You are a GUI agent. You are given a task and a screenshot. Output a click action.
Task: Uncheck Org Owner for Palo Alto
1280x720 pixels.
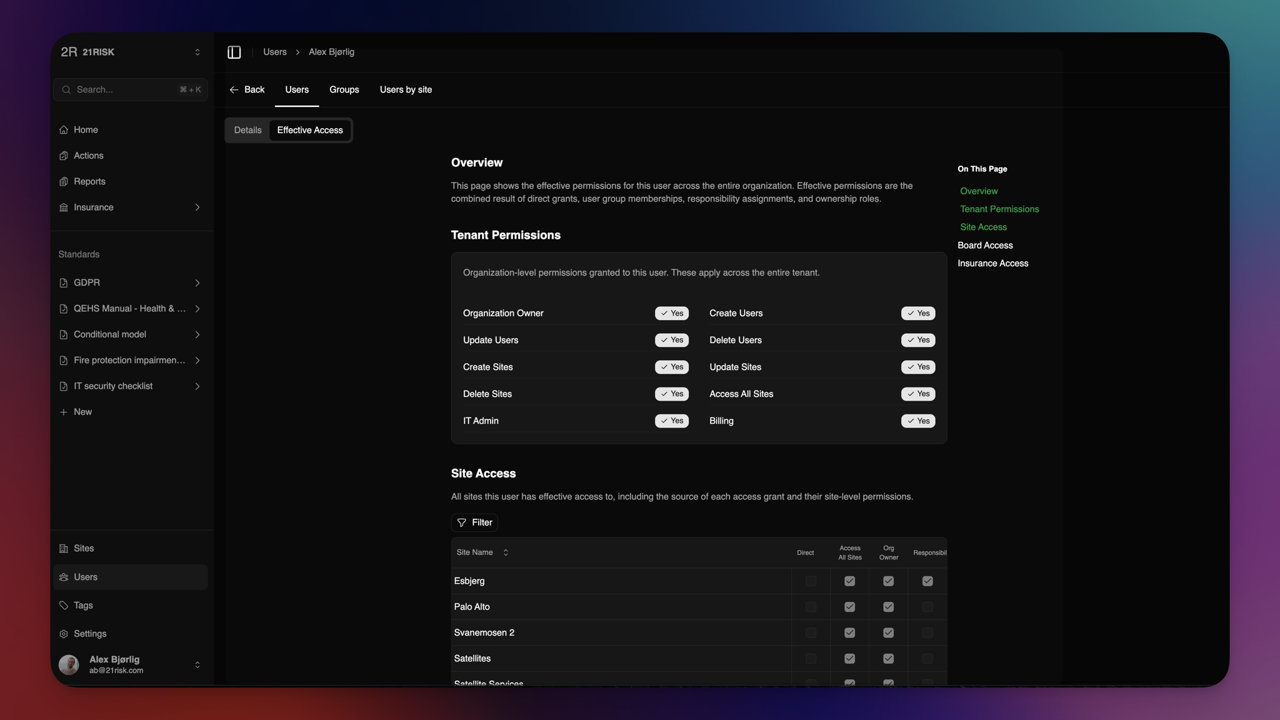pyautogui.click(x=888, y=606)
